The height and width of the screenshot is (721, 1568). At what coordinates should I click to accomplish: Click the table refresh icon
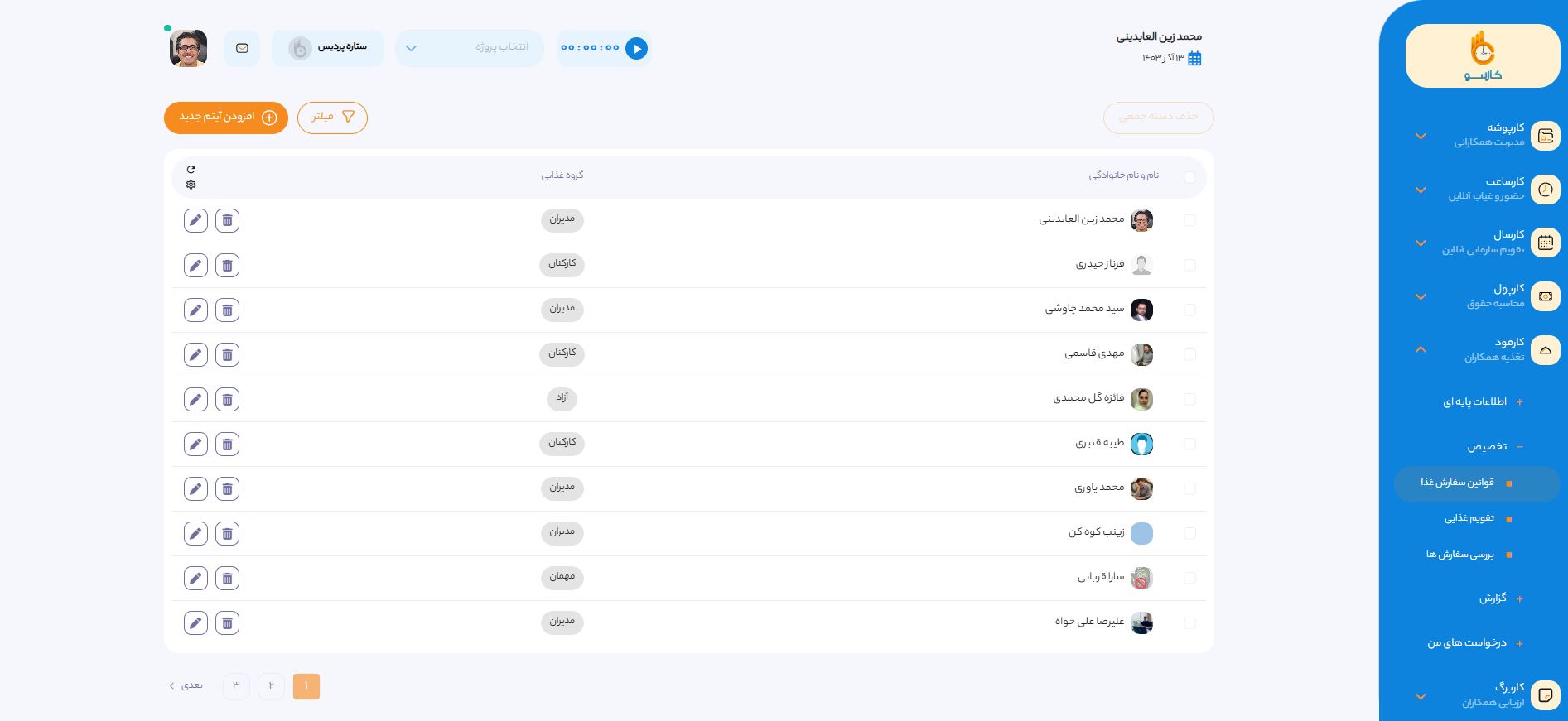click(191, 169)
